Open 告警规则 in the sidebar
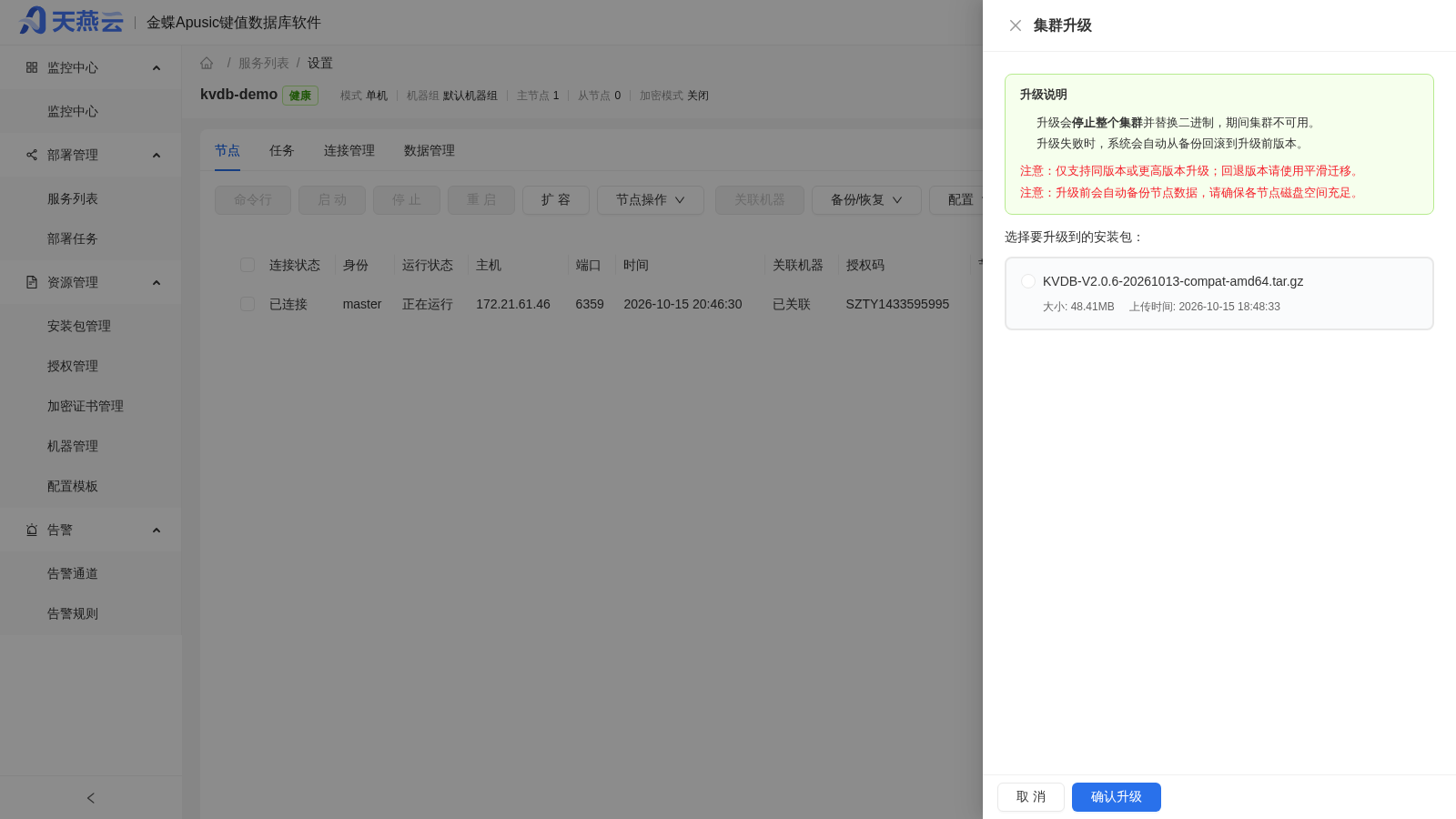The height and width of the screenshot is (819, 1456). (73, 613)
